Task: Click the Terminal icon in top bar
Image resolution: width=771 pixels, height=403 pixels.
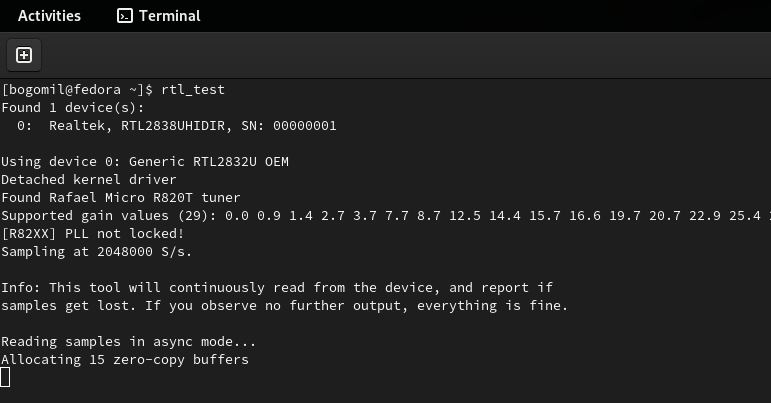Action: coord(125,16)
